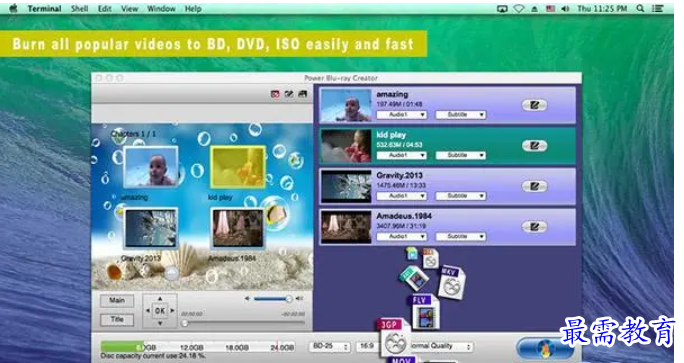This screenshot has height=363, width=684.
Task: Open Subtitle dropdown for Amadeus.1984
Action: point(461,236)
